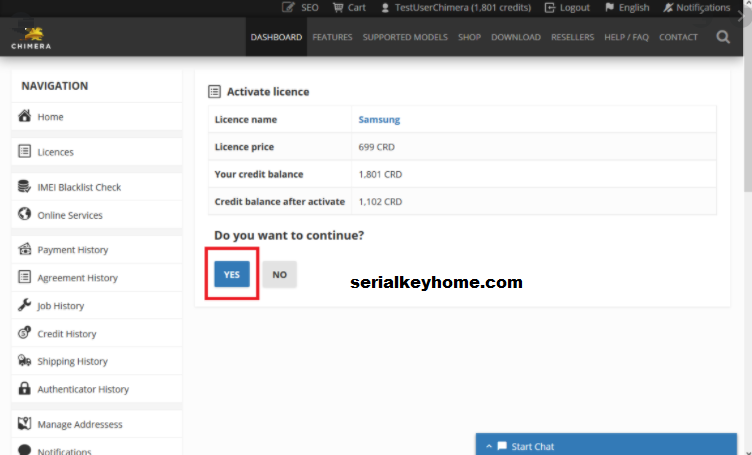
Task: Open Job History in navigation
Action: 97,305
